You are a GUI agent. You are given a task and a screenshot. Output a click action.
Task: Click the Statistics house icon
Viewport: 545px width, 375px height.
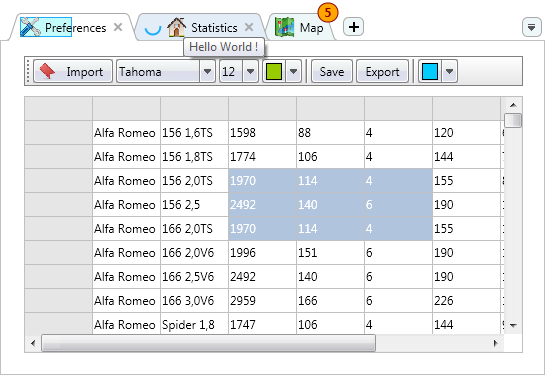click(x=177, y=27)
